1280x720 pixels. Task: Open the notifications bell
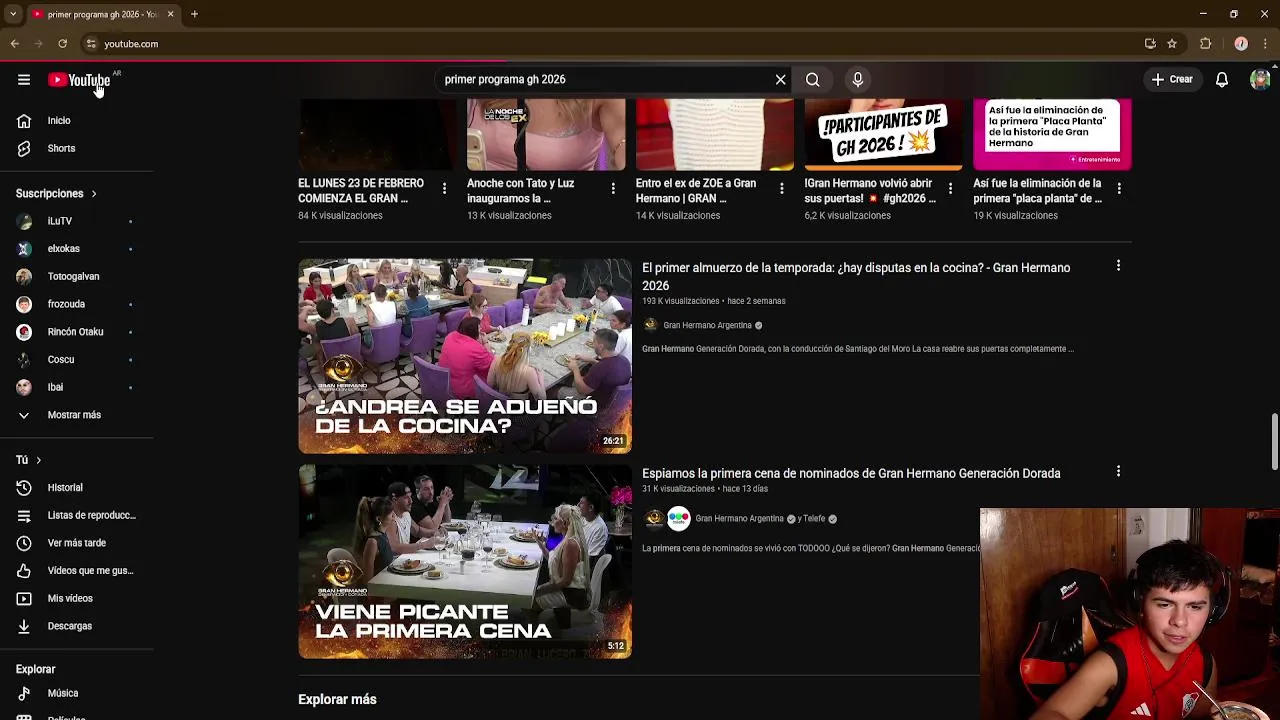[x=1222, y=80]
